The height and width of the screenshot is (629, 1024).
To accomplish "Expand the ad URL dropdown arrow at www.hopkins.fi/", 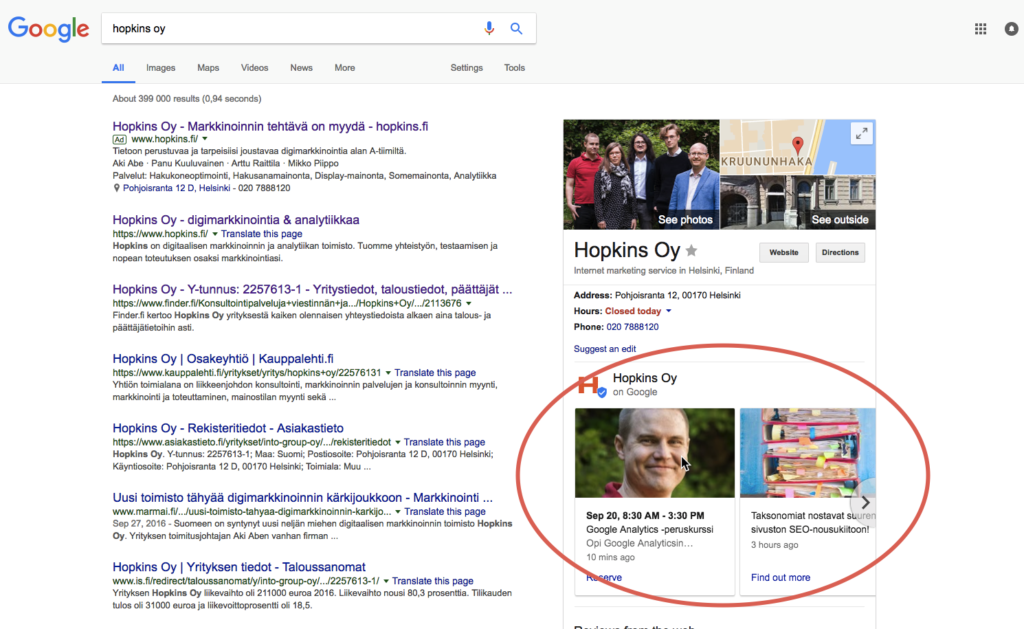I will click(205, 139).
